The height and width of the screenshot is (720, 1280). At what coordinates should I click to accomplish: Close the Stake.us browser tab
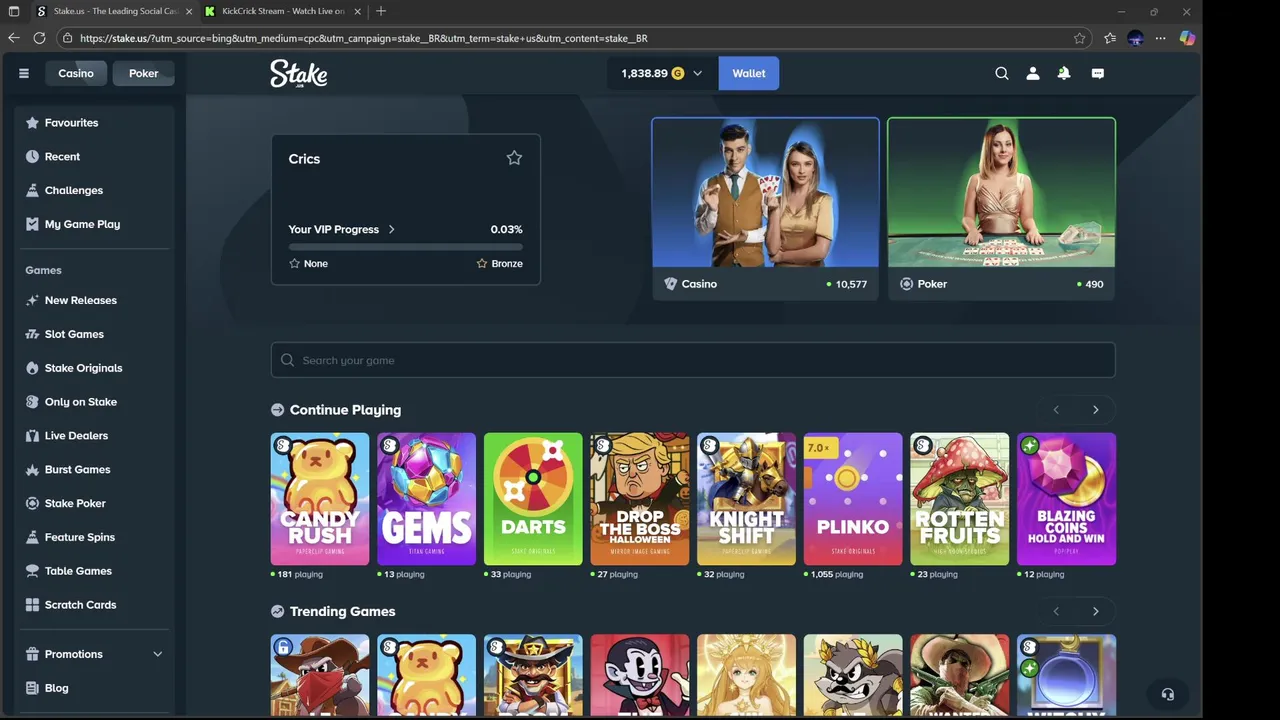188,11
